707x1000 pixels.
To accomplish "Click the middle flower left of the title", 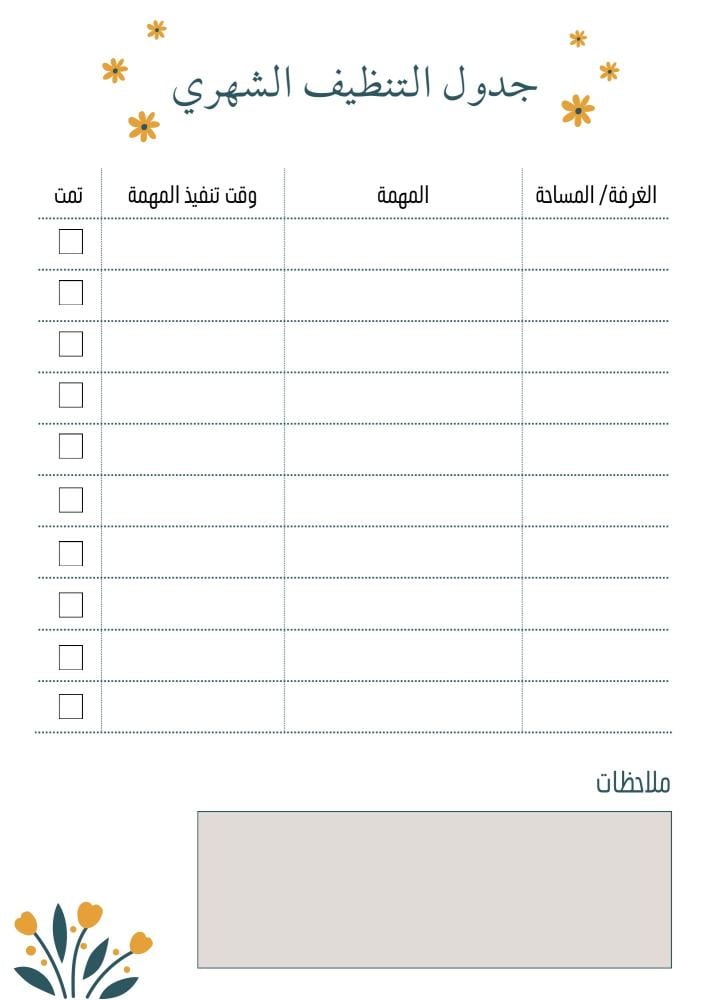I will (115, 70).
